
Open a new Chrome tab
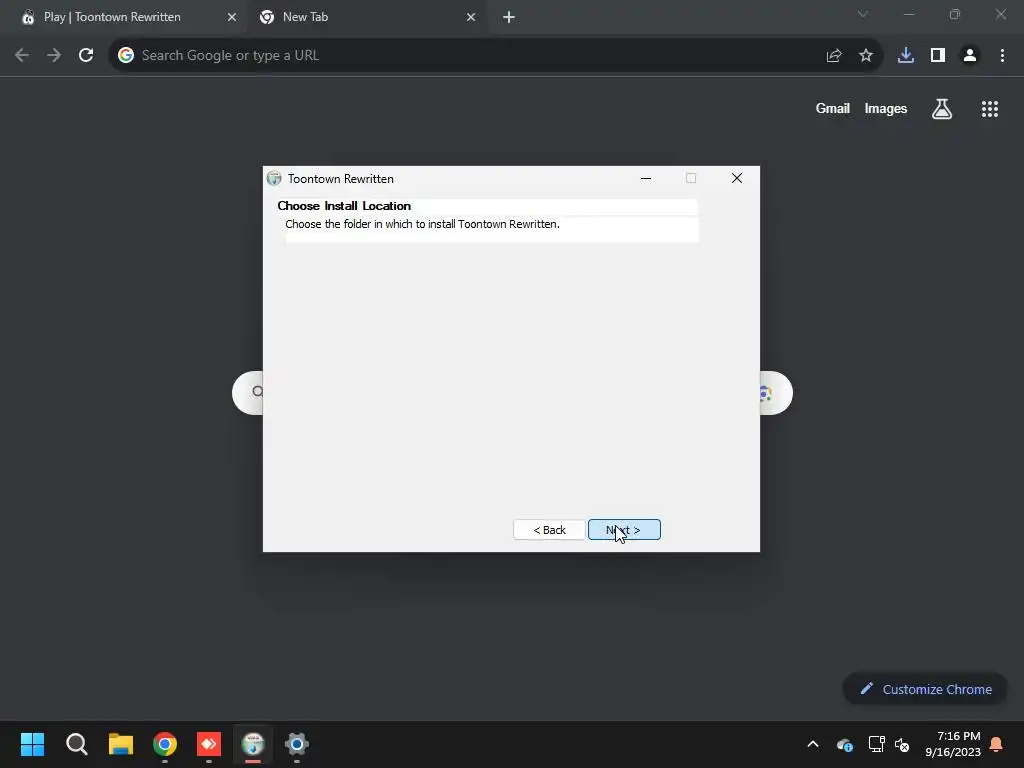509,17
